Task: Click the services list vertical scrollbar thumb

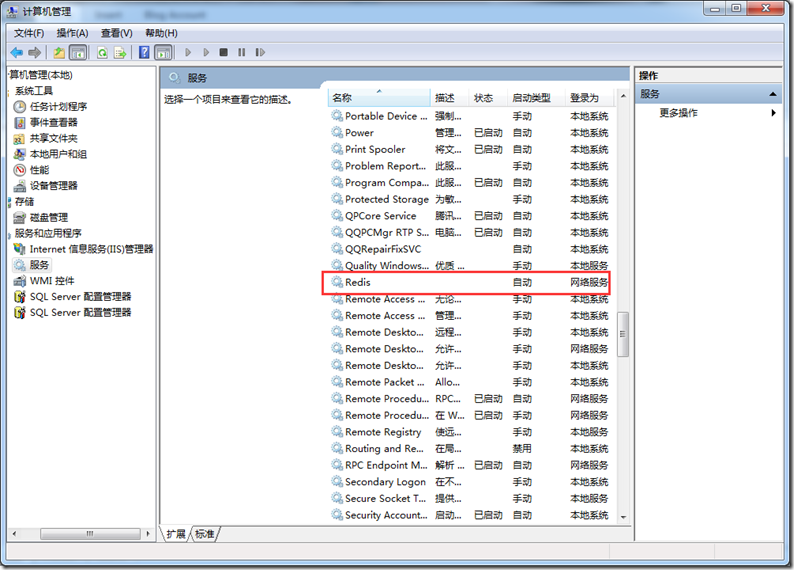Action: (623, 334)
